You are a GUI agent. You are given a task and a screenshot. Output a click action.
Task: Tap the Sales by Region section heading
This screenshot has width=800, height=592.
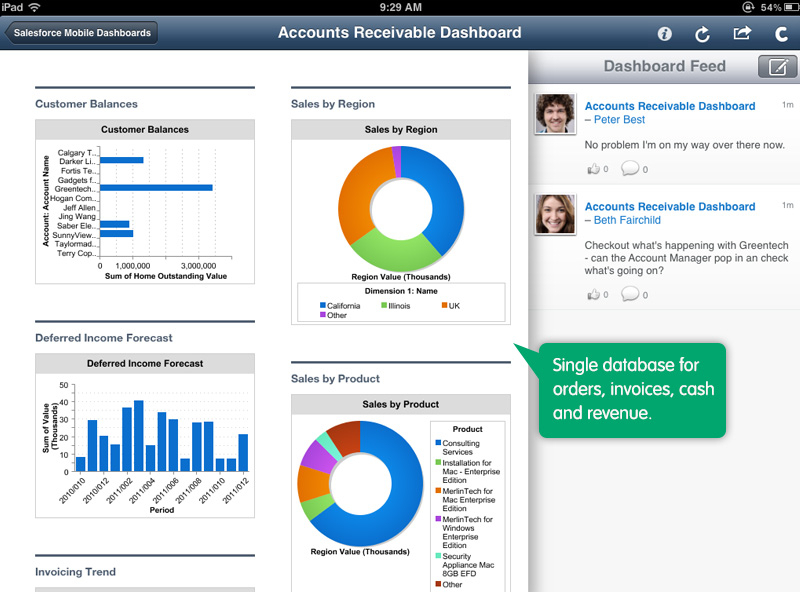tap(333, 104)
